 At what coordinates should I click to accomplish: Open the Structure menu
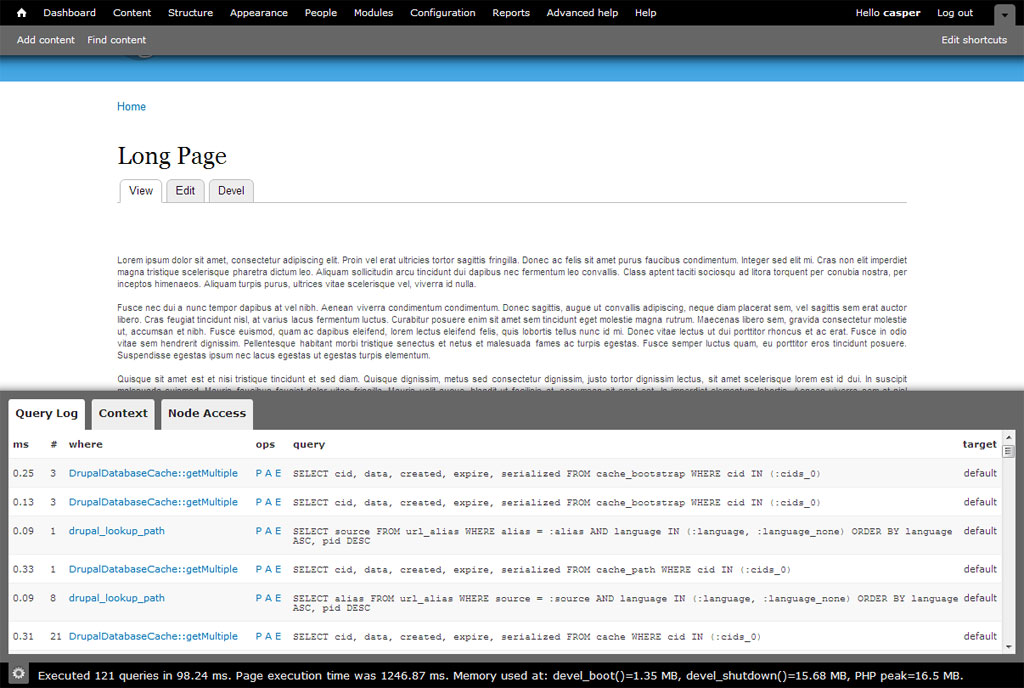[x=190, y=12]
